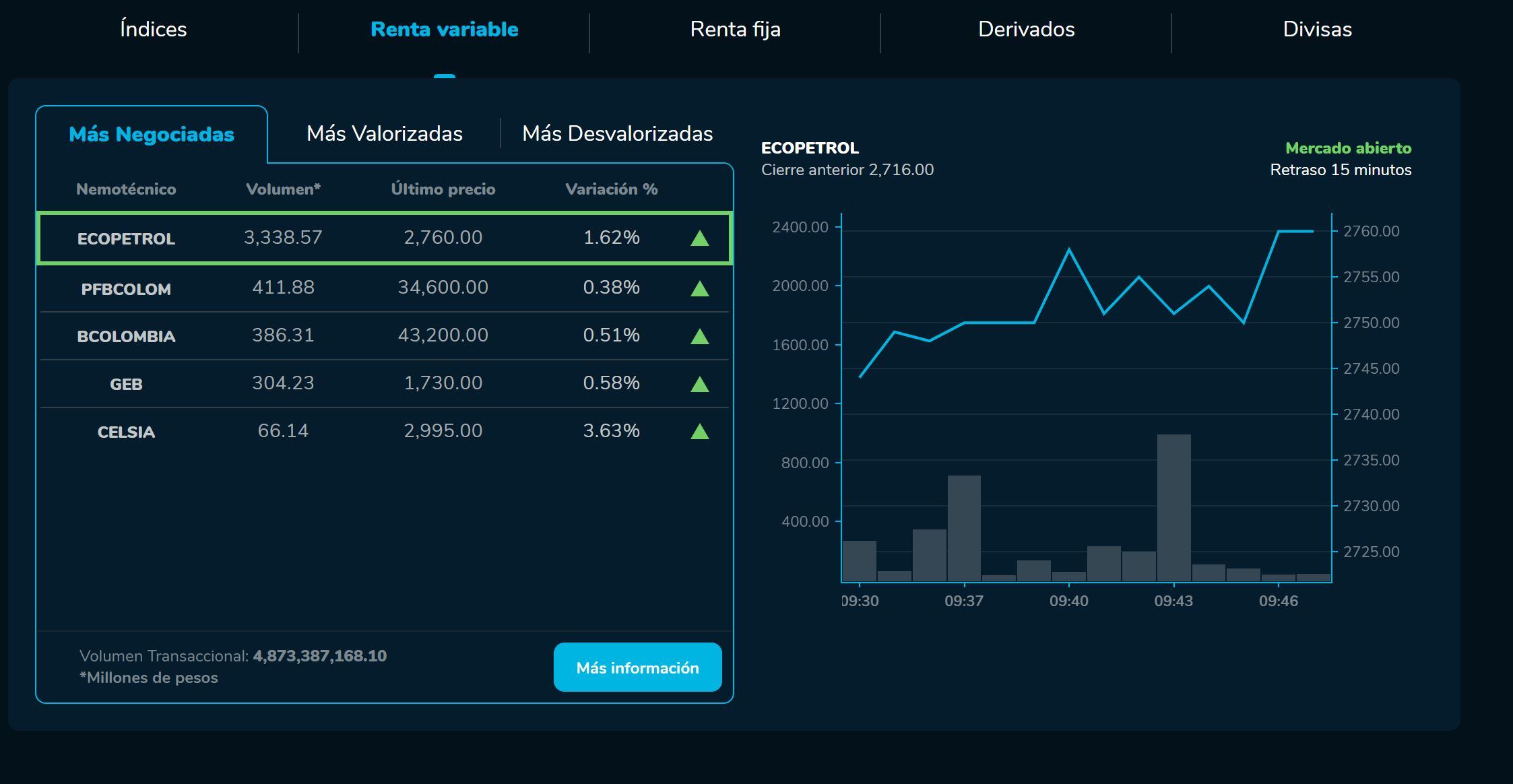Click BCOLOMBIA green up triangle
The image size is (1513, 784).
(x=700, y=336)
